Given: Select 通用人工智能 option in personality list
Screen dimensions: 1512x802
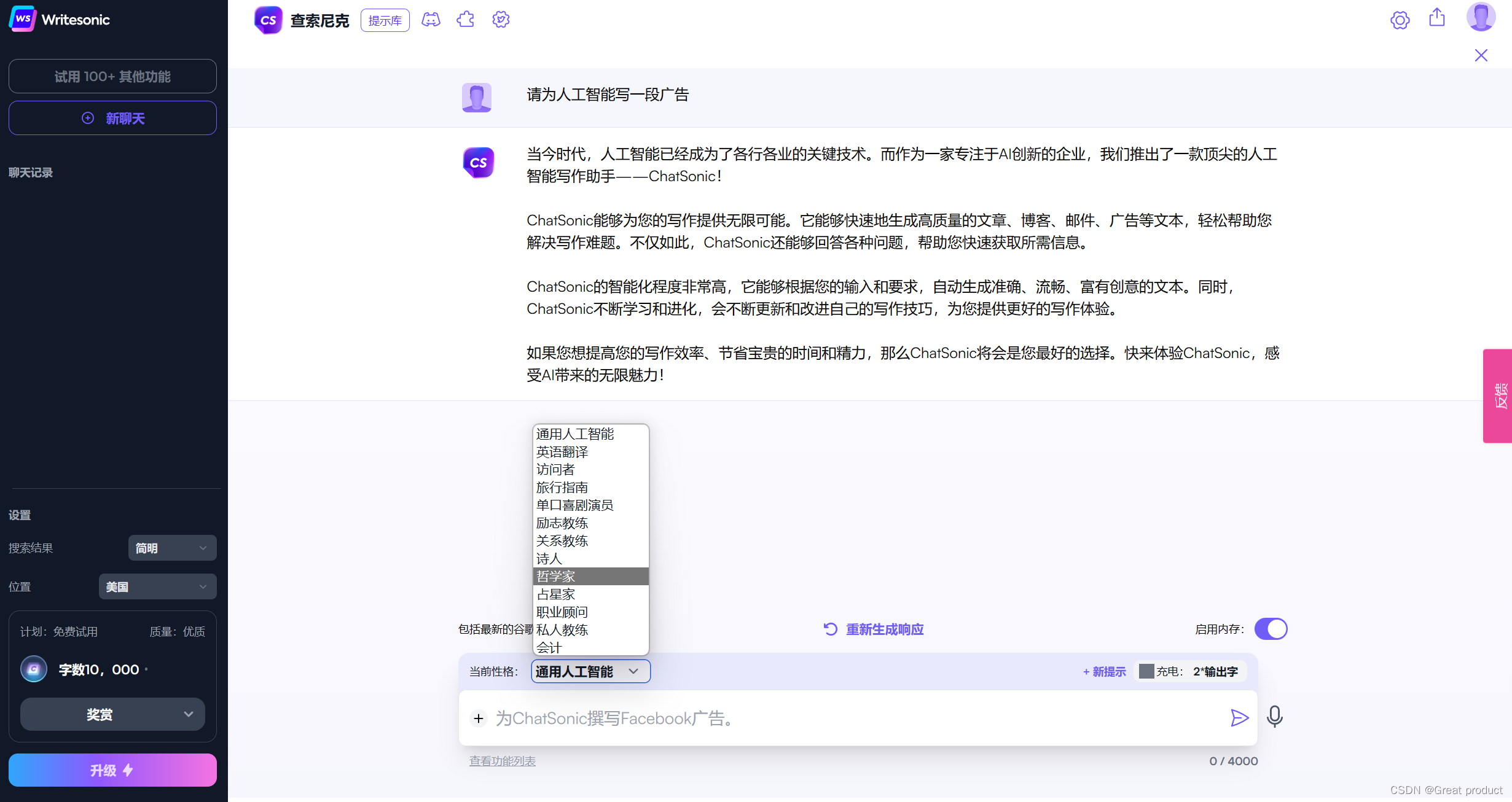Looking at the screenshot, I should (590, 434).
